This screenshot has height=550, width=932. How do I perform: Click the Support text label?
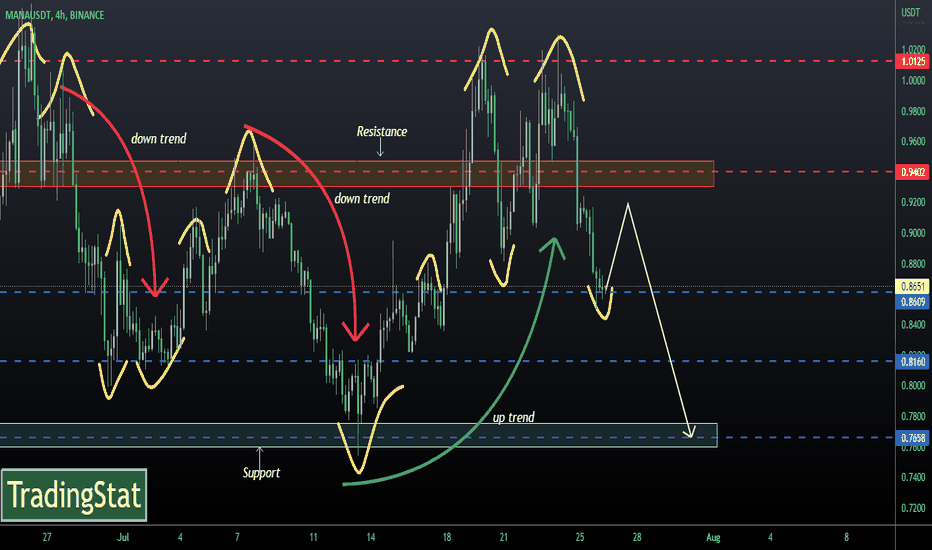(261, 473)
